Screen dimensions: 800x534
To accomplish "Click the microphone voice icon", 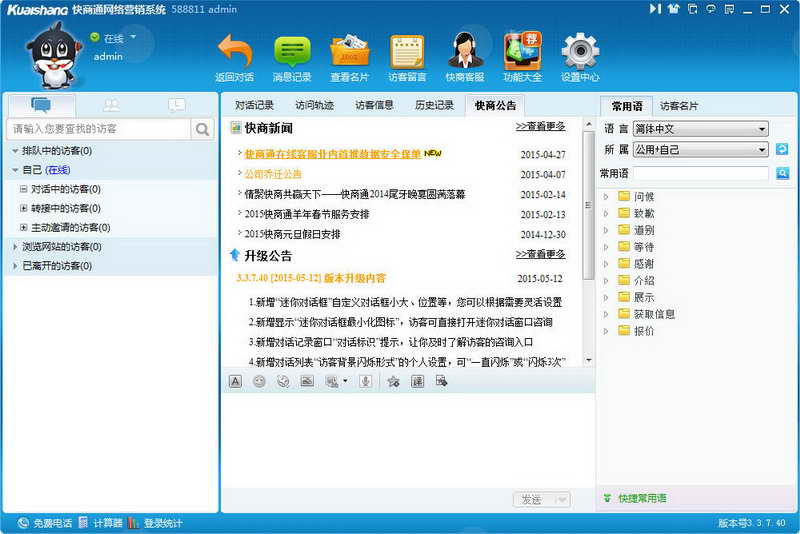I will [365, 381].
